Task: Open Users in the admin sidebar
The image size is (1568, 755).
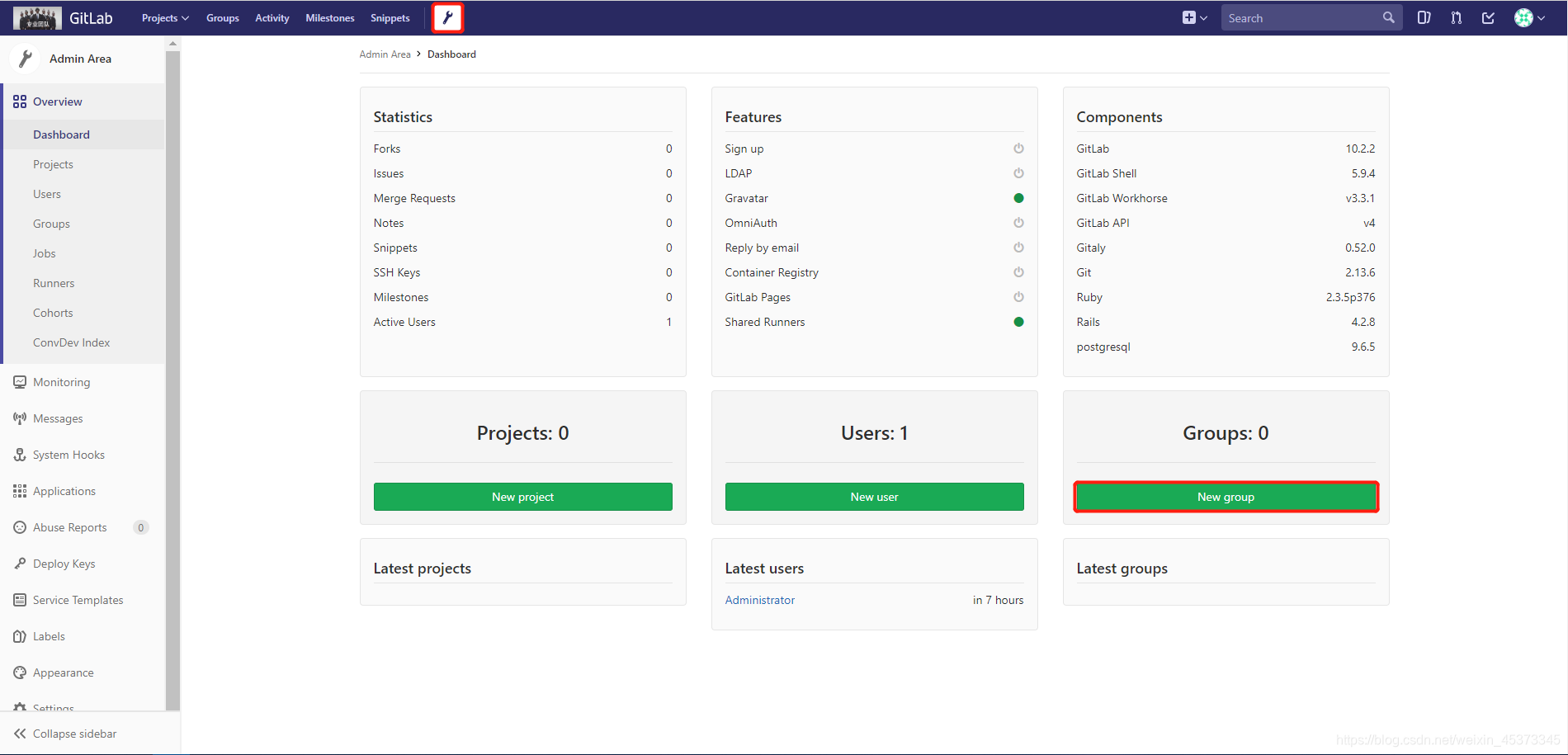Action: click(47, 194)
